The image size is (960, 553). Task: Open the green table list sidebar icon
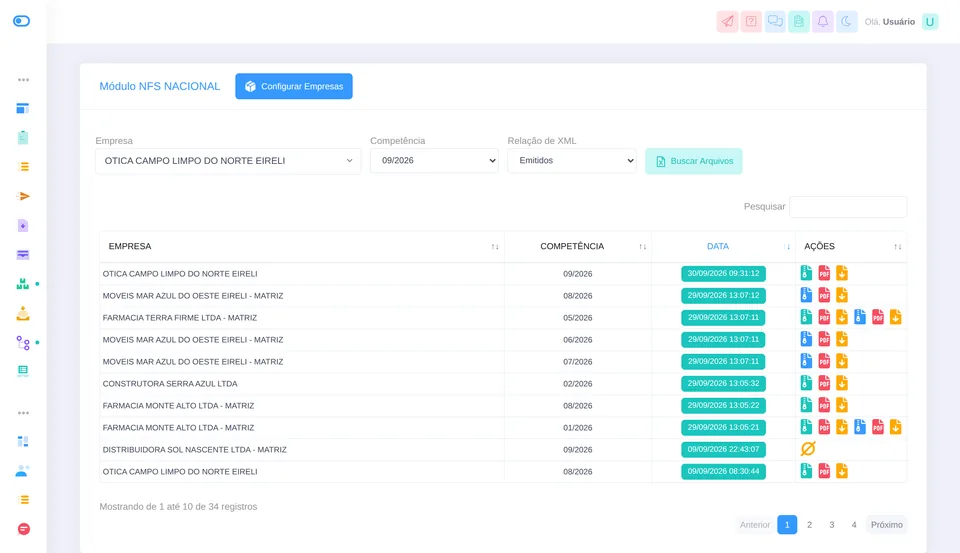[23, 371]
